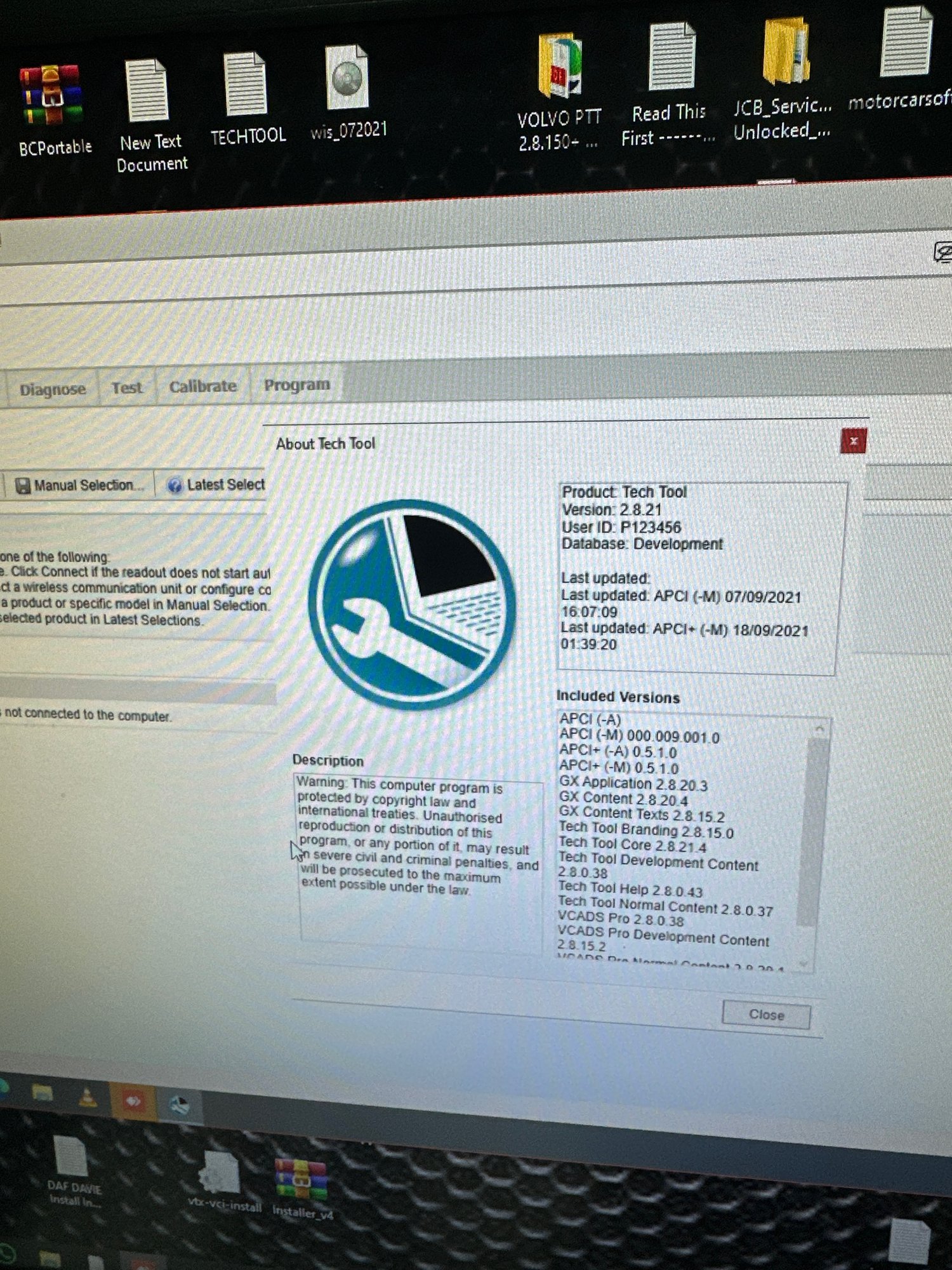Open the BCPortable archive on the desktop
The height and width of the screenshot is (1270, 952).
53,110
